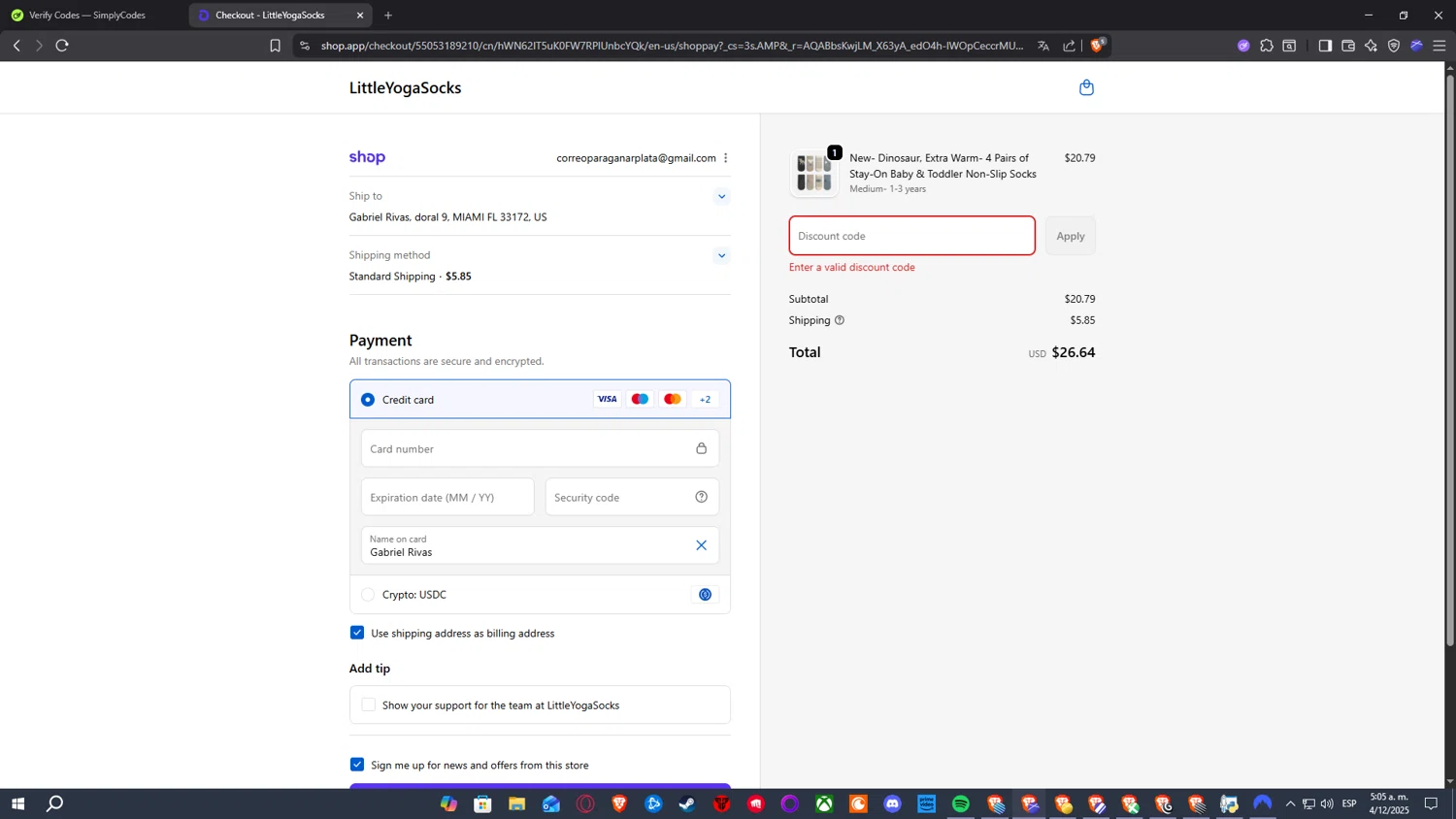Click the Shipping info question mark icon

pos(840,320)
